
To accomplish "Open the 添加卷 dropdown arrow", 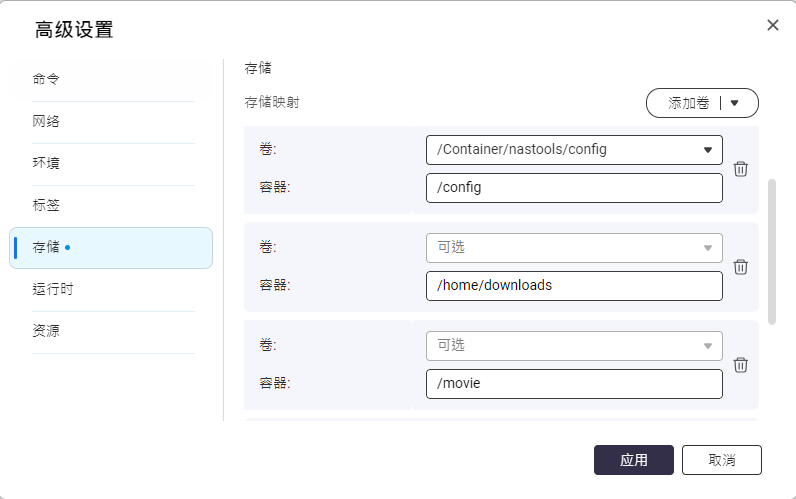I will (x=735, y=103).
